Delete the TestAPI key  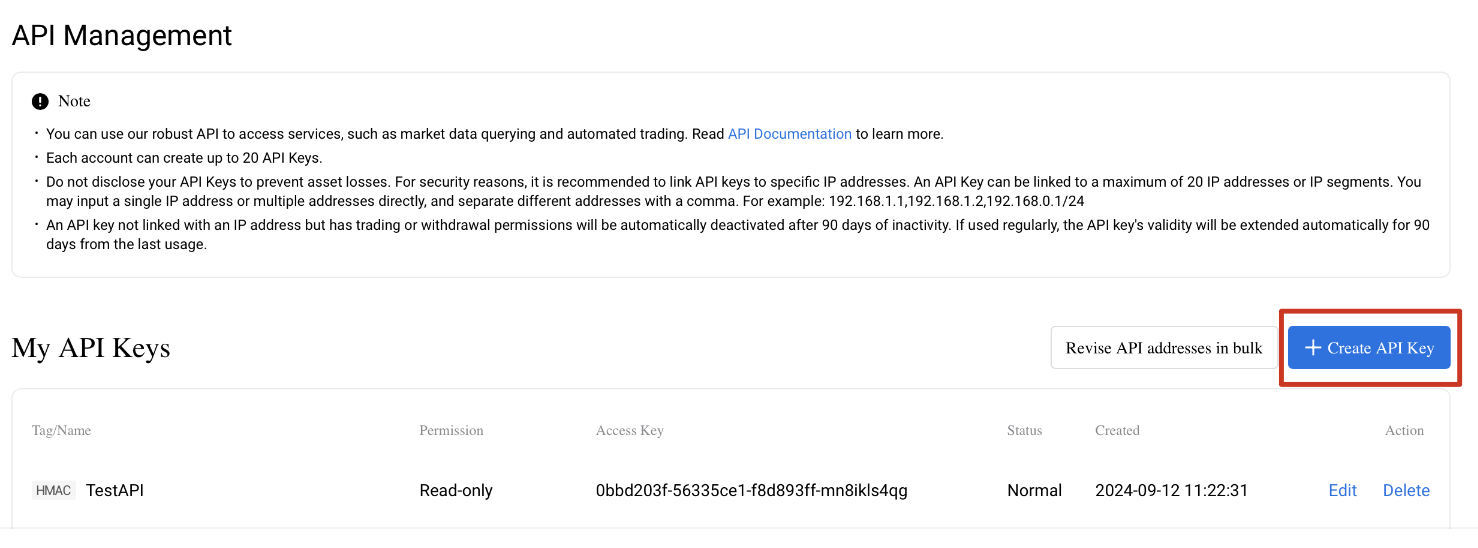click(1406, 490)
